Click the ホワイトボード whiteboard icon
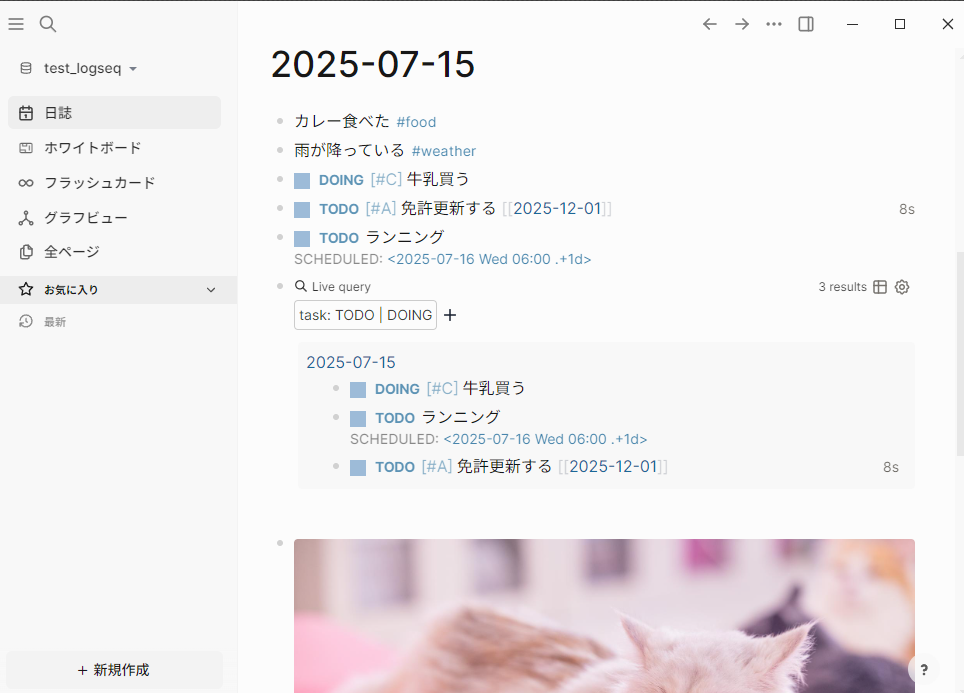 point(26,148)
